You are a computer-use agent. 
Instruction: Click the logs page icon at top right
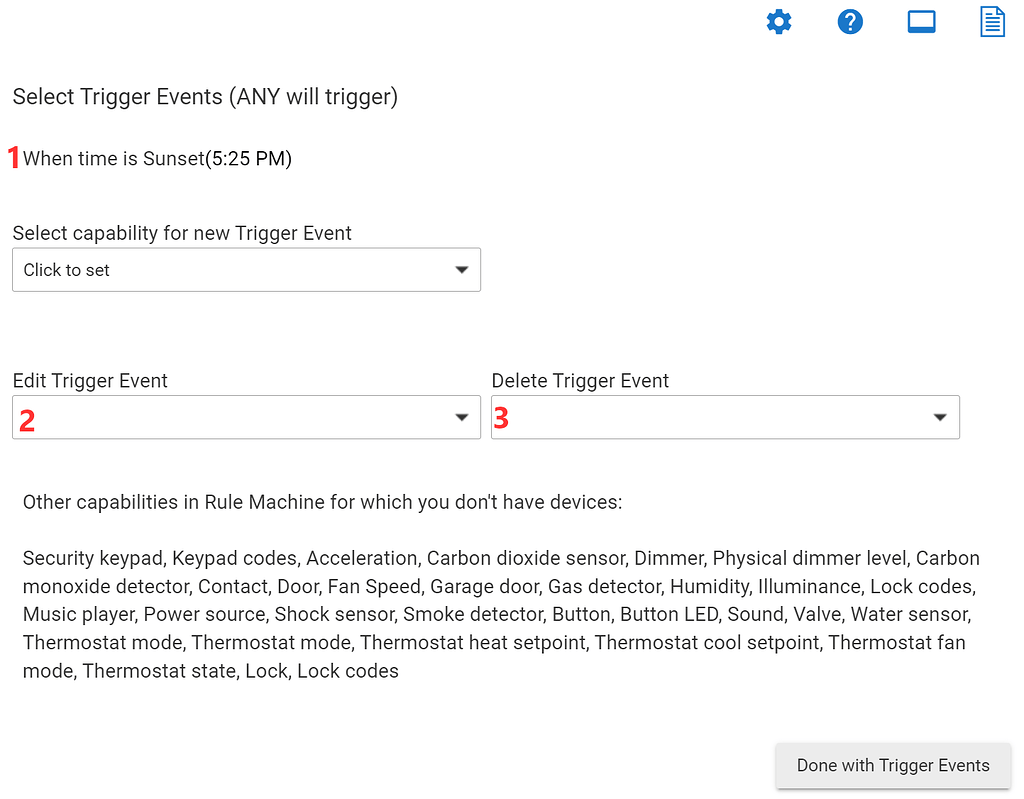coord(992,21)
